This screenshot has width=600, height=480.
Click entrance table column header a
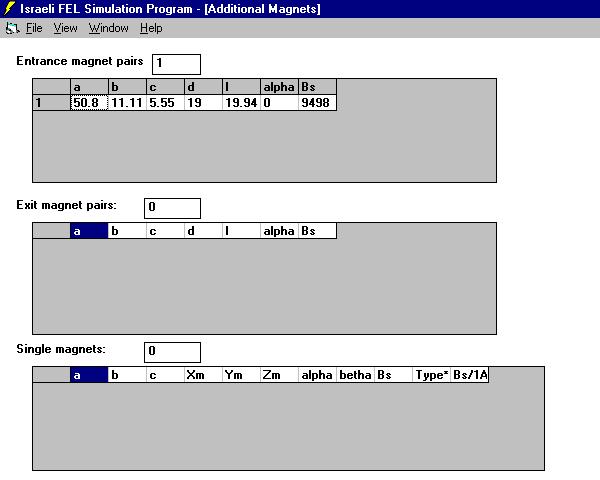(x=89, y=87)
